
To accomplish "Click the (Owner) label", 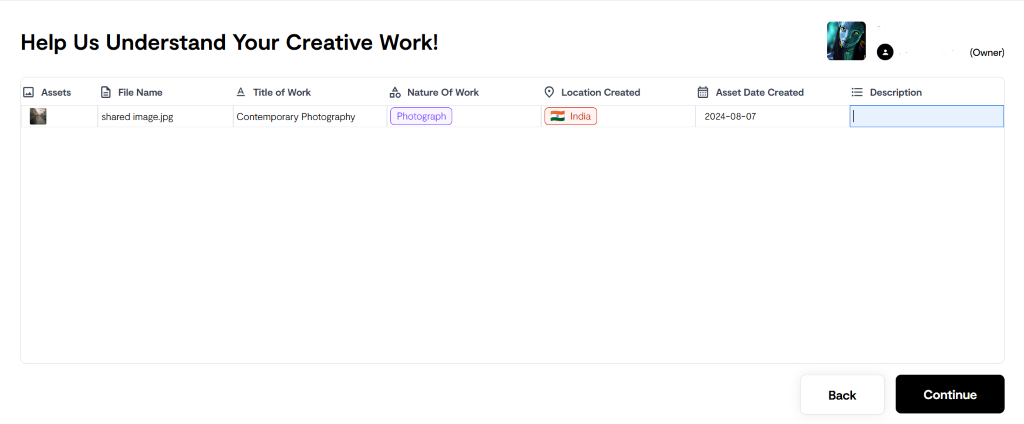I will [x=987, y=52].
